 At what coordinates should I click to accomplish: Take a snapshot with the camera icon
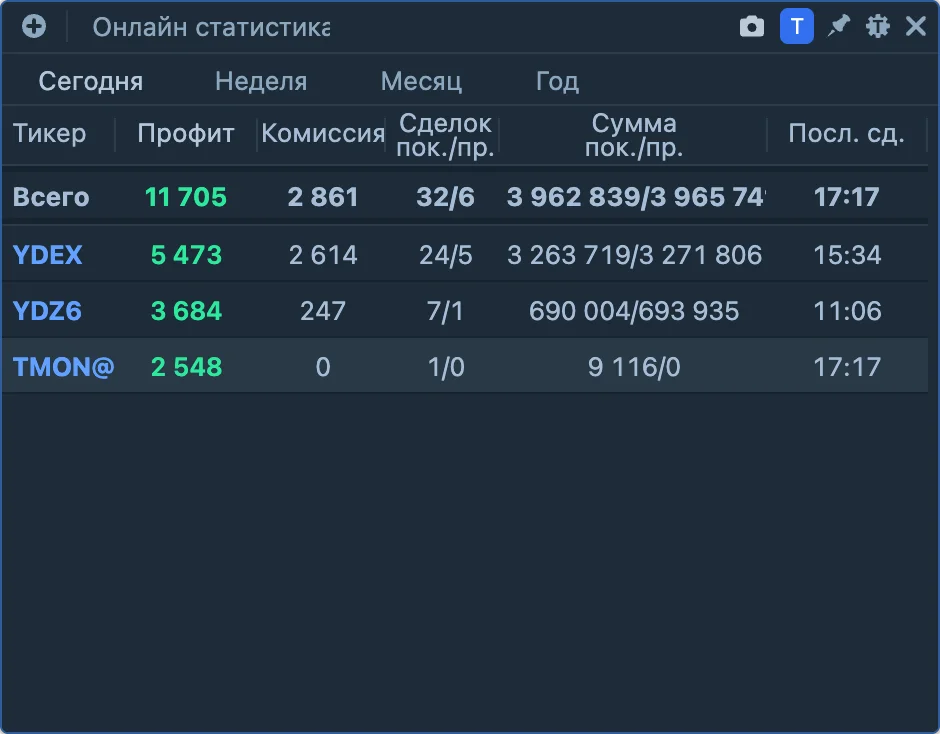click(x=752, y=26)
